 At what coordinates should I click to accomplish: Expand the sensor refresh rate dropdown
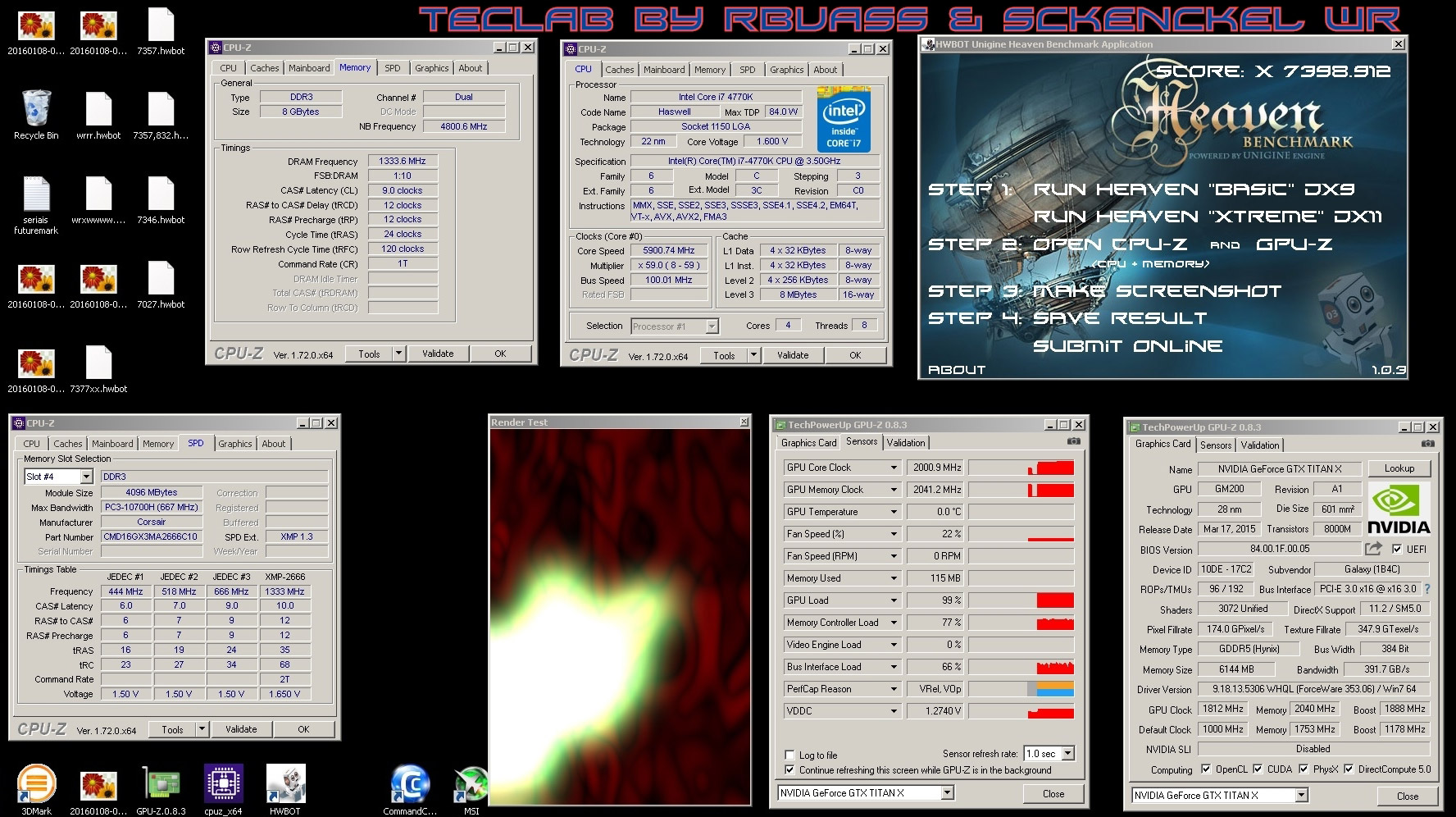pyautogui.click(x=1067, y=753)
